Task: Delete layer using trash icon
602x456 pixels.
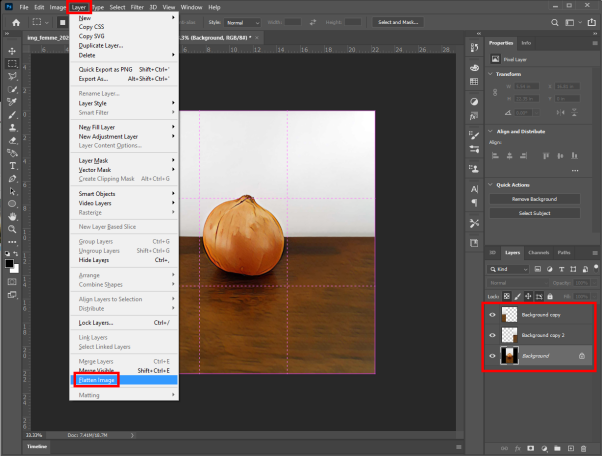Action: pos(584,448)
